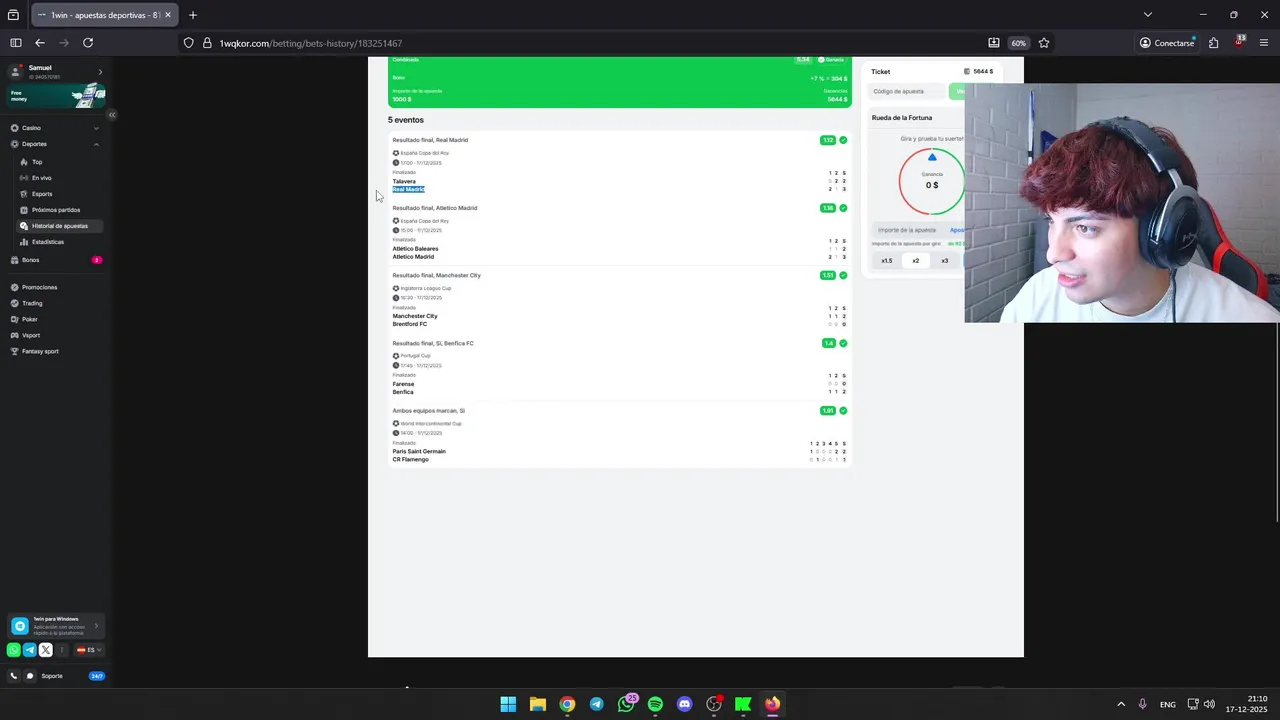Open Discord from the taskbar

click(x=684, y=704)
